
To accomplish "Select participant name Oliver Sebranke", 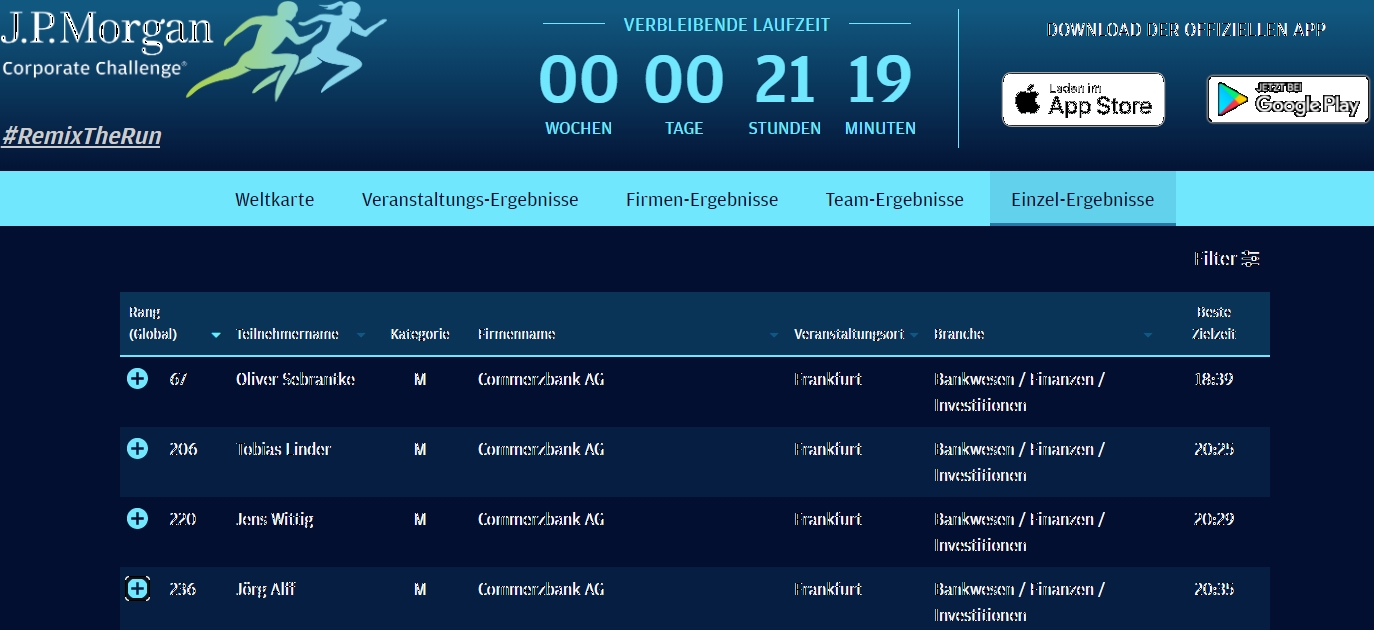I will (x=295, y=379).
